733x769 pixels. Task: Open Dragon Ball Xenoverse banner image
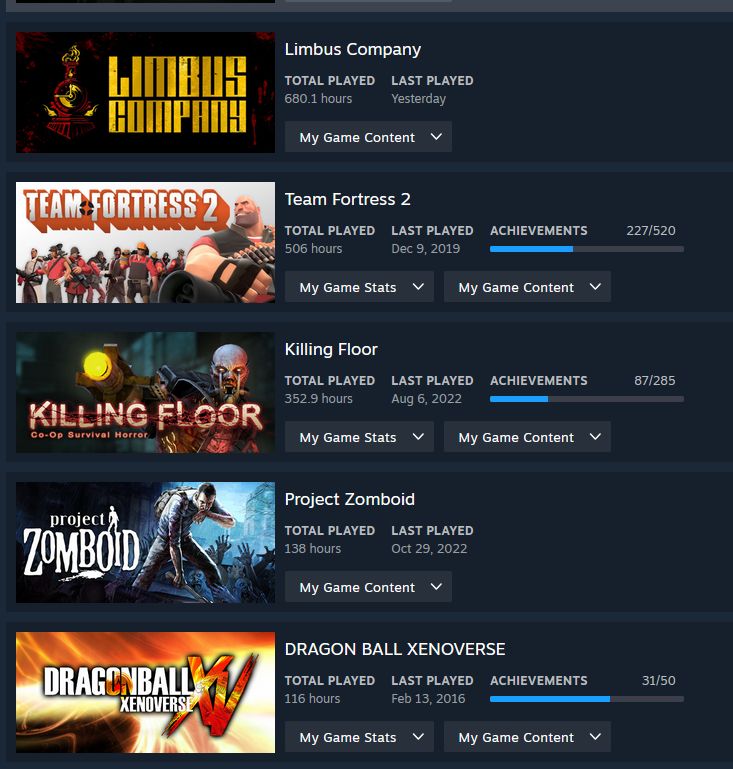145,692
